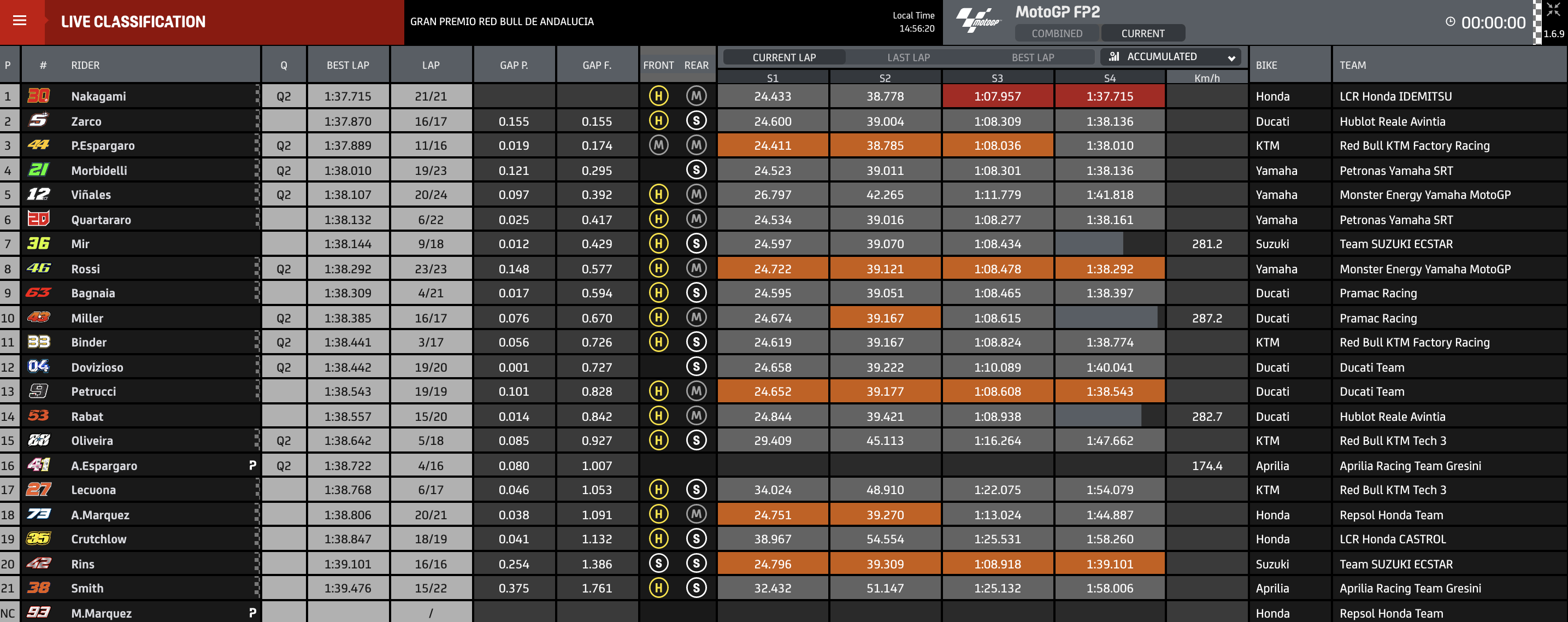Exit fullscreen with the collapse arrows icon

point(1553,10)
